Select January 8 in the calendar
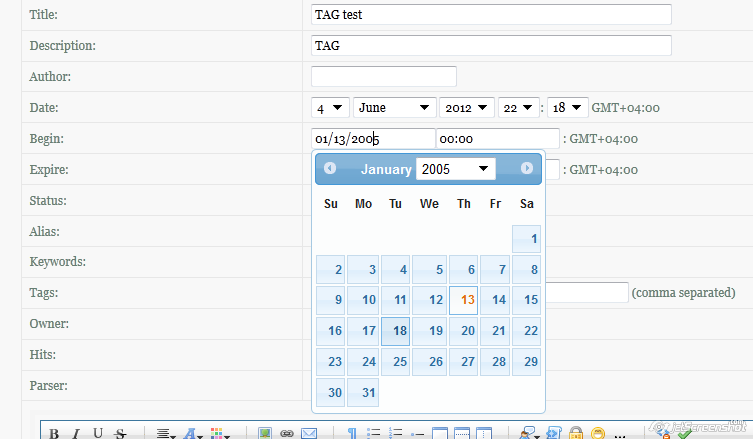The width and height of the screenshot is (753, 439). (526, 269)
